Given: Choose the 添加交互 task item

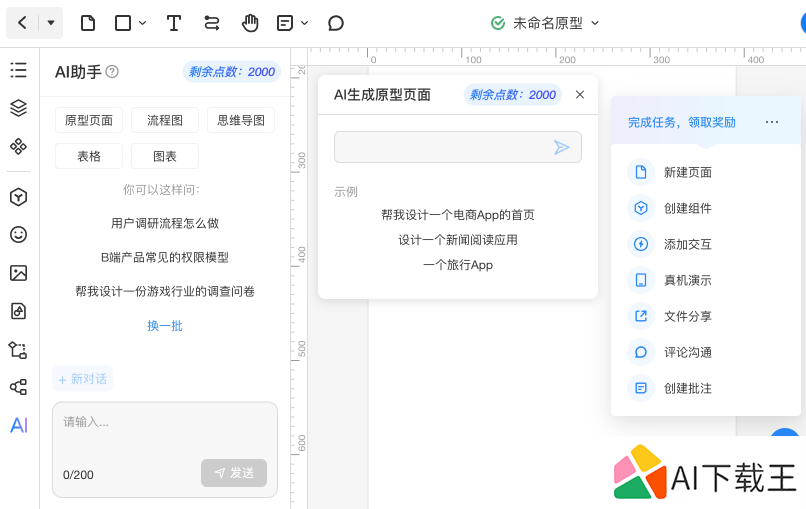Looking at the screenshot, I should (x=688, y=244).
